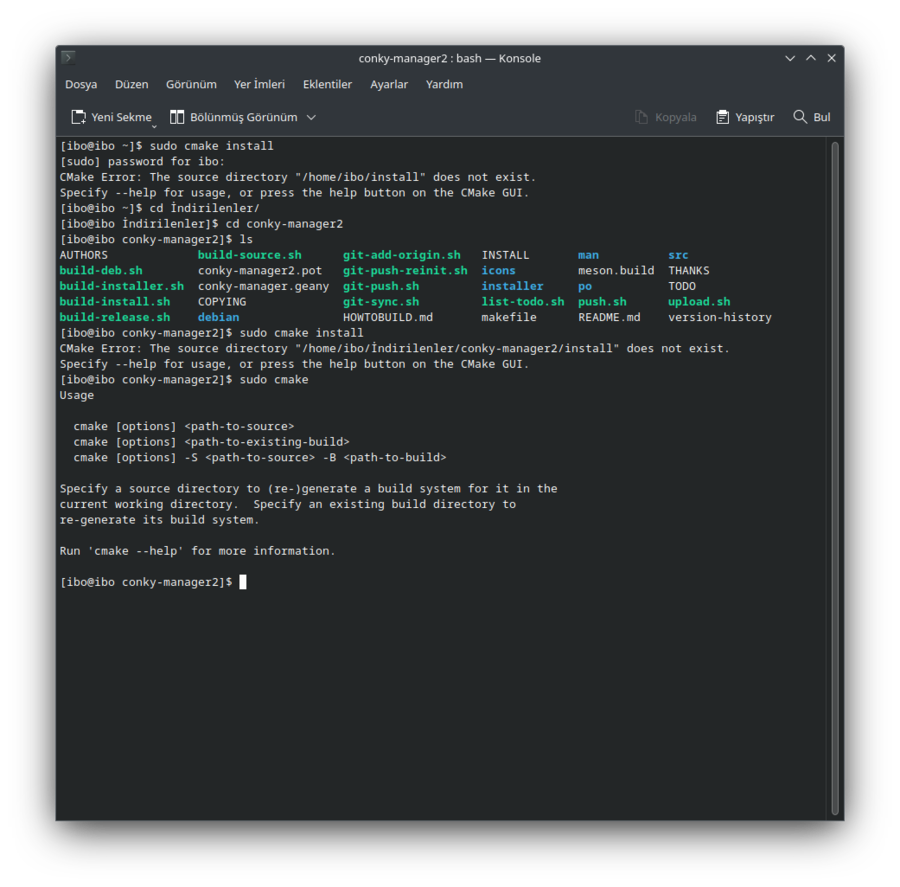The width and height of the screenshot is (900, 887).
Task: Open the Dosya menu
Action: [x=81, y=84]
